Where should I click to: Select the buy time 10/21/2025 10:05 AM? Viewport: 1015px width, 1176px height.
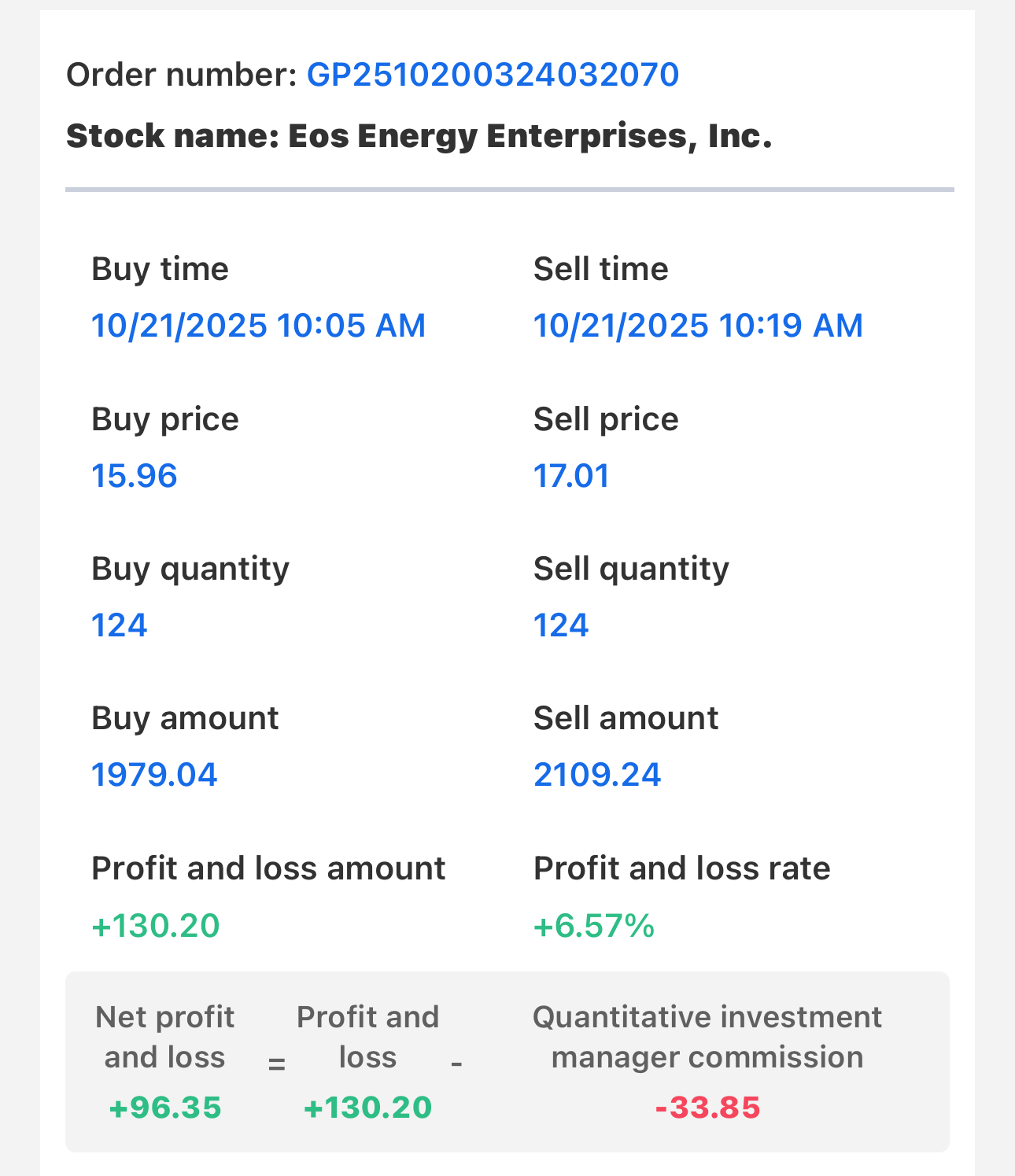click(258, 326)
